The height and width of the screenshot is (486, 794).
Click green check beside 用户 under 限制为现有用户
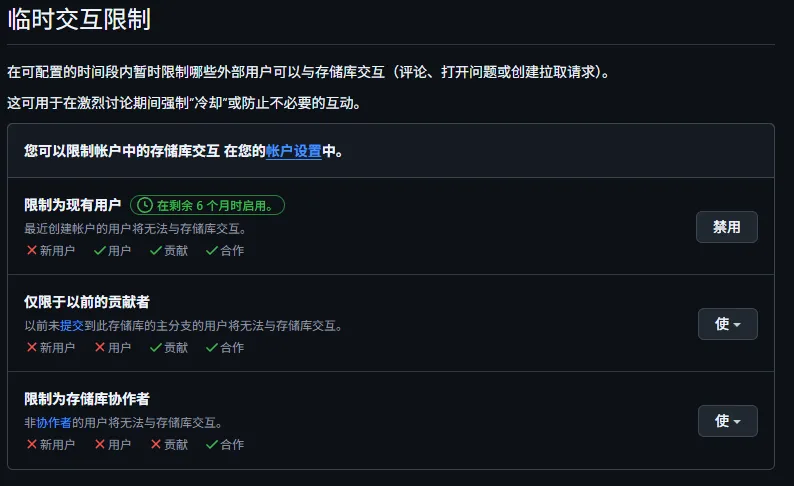click(99, 250)
